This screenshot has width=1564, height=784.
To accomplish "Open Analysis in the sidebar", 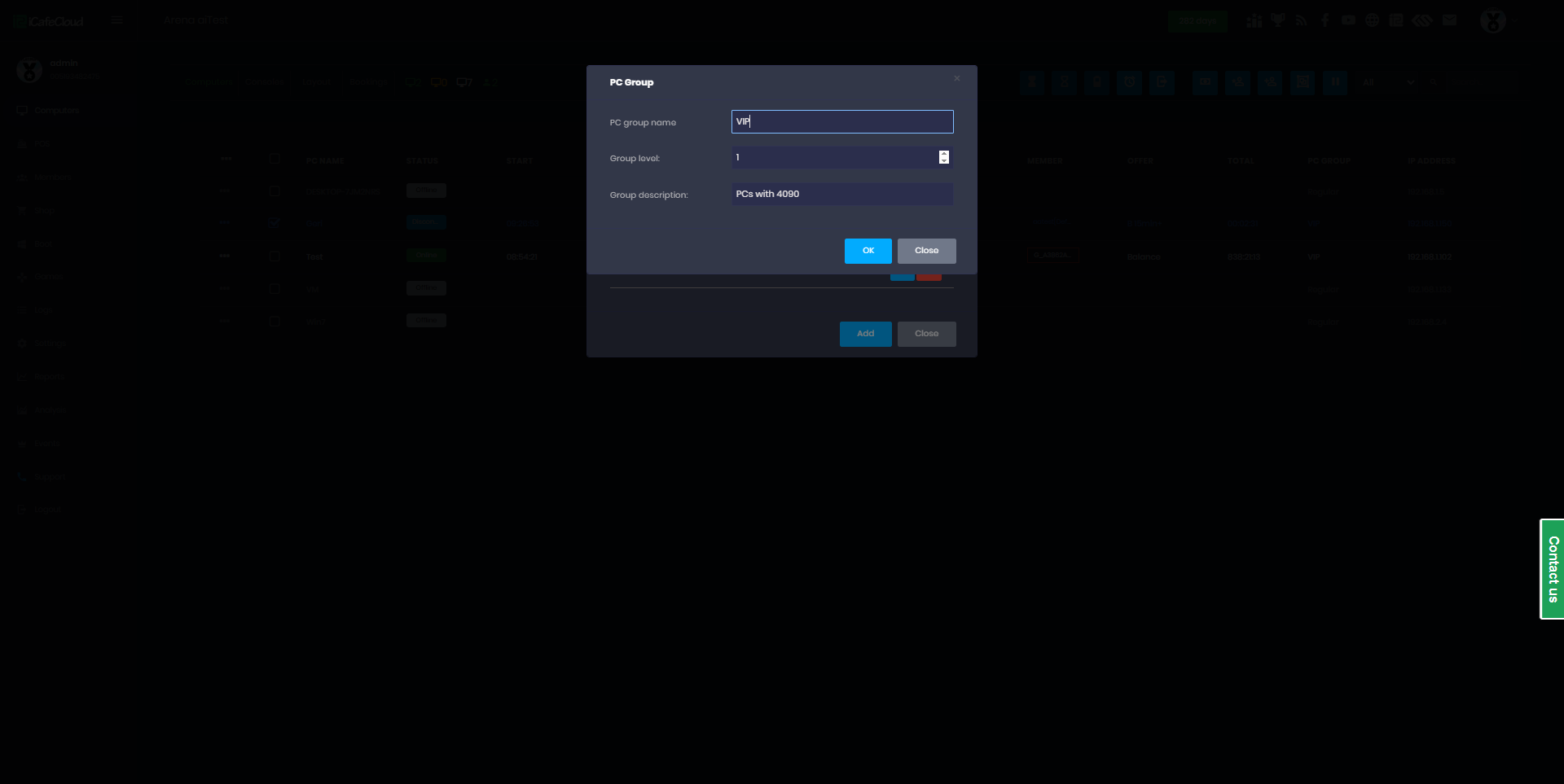I will click(x=42, y=410).
